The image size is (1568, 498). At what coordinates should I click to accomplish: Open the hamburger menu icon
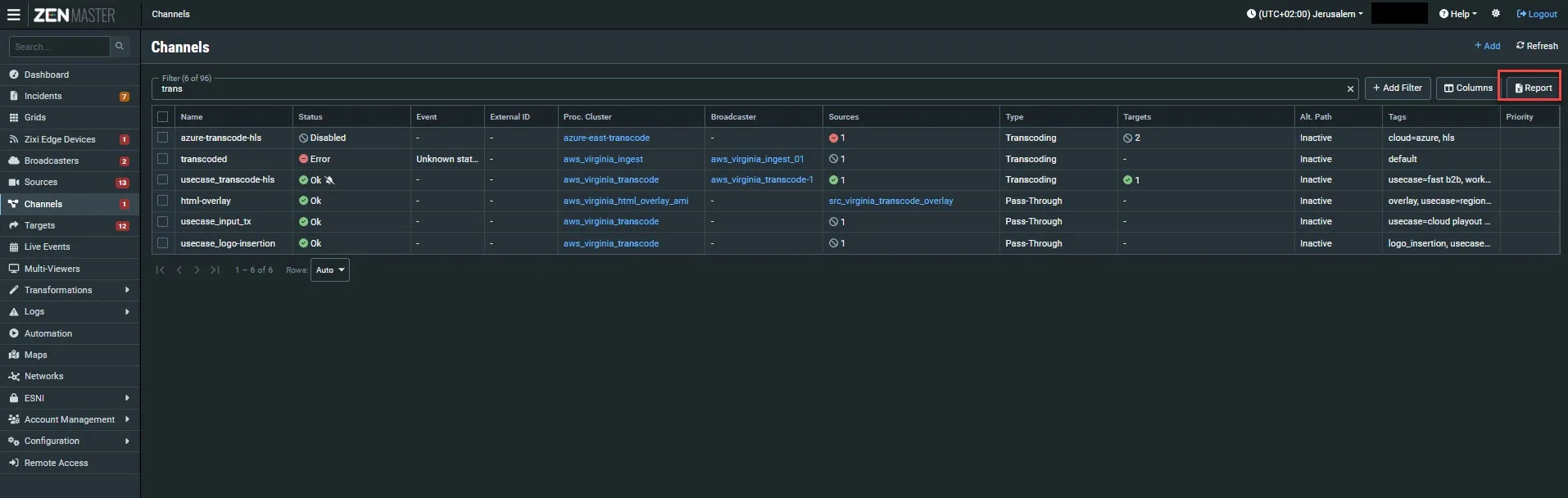click(13, 15)
